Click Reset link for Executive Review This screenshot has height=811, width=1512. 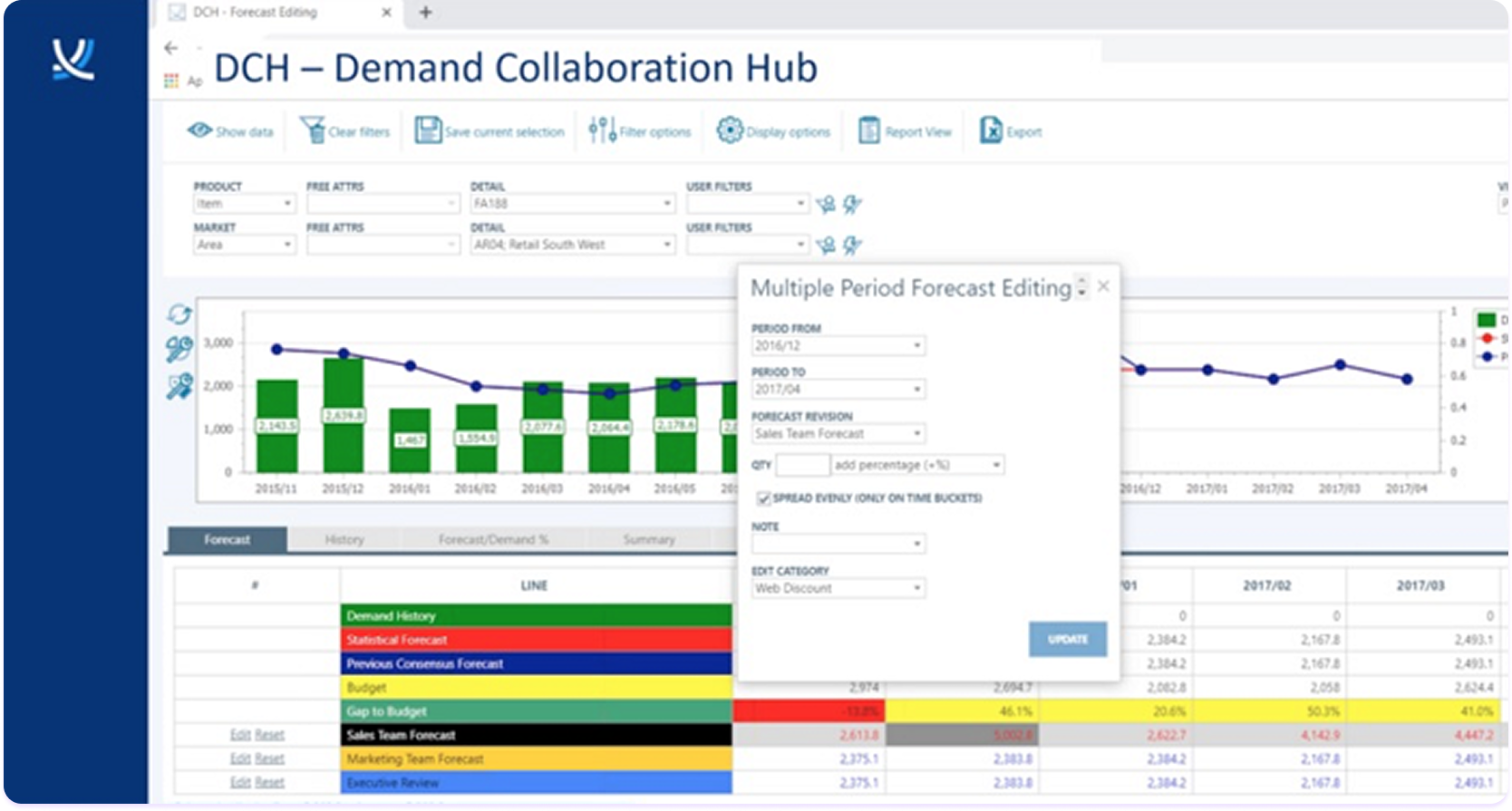tap(269, 782)
